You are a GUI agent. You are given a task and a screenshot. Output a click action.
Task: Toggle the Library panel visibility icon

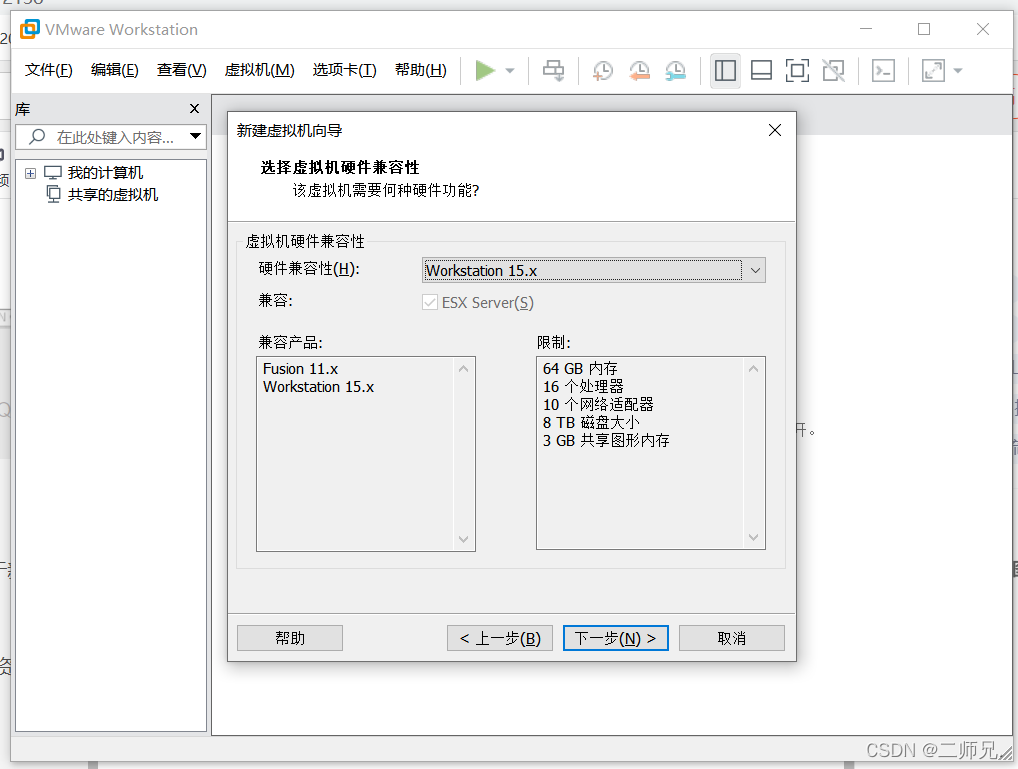pos(725,70)
